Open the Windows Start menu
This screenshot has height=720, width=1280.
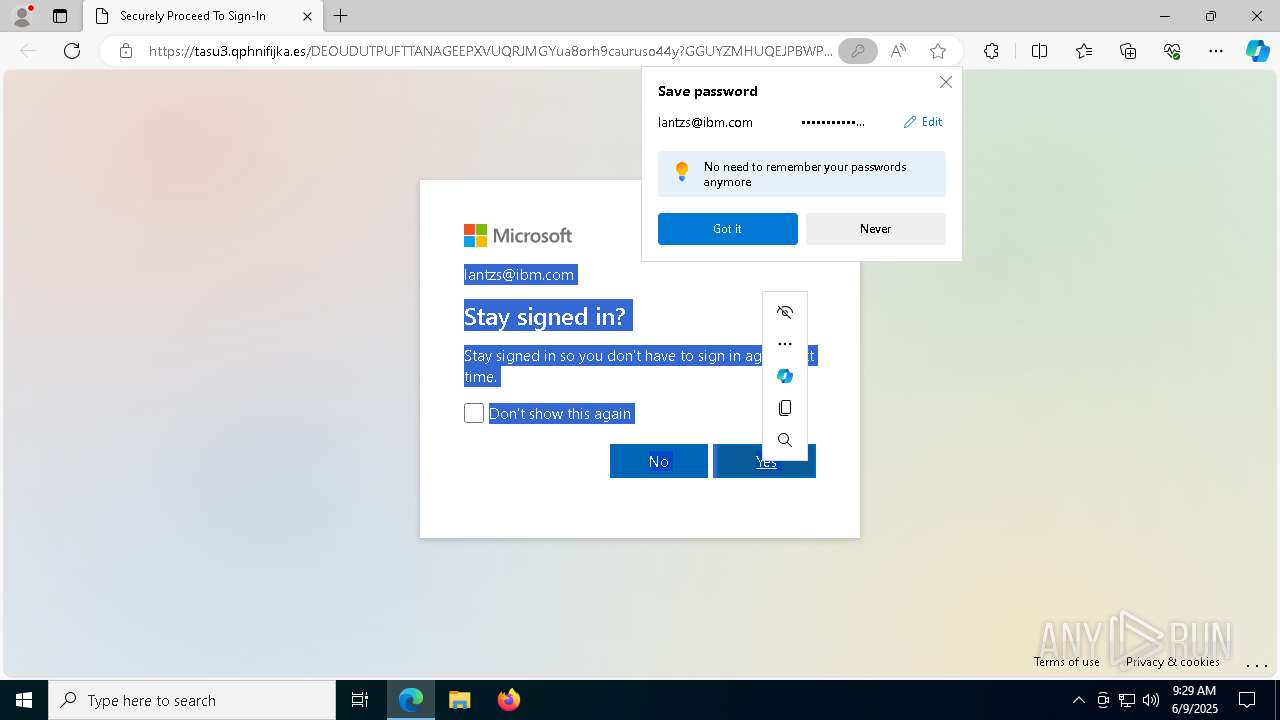click(24, 700)
